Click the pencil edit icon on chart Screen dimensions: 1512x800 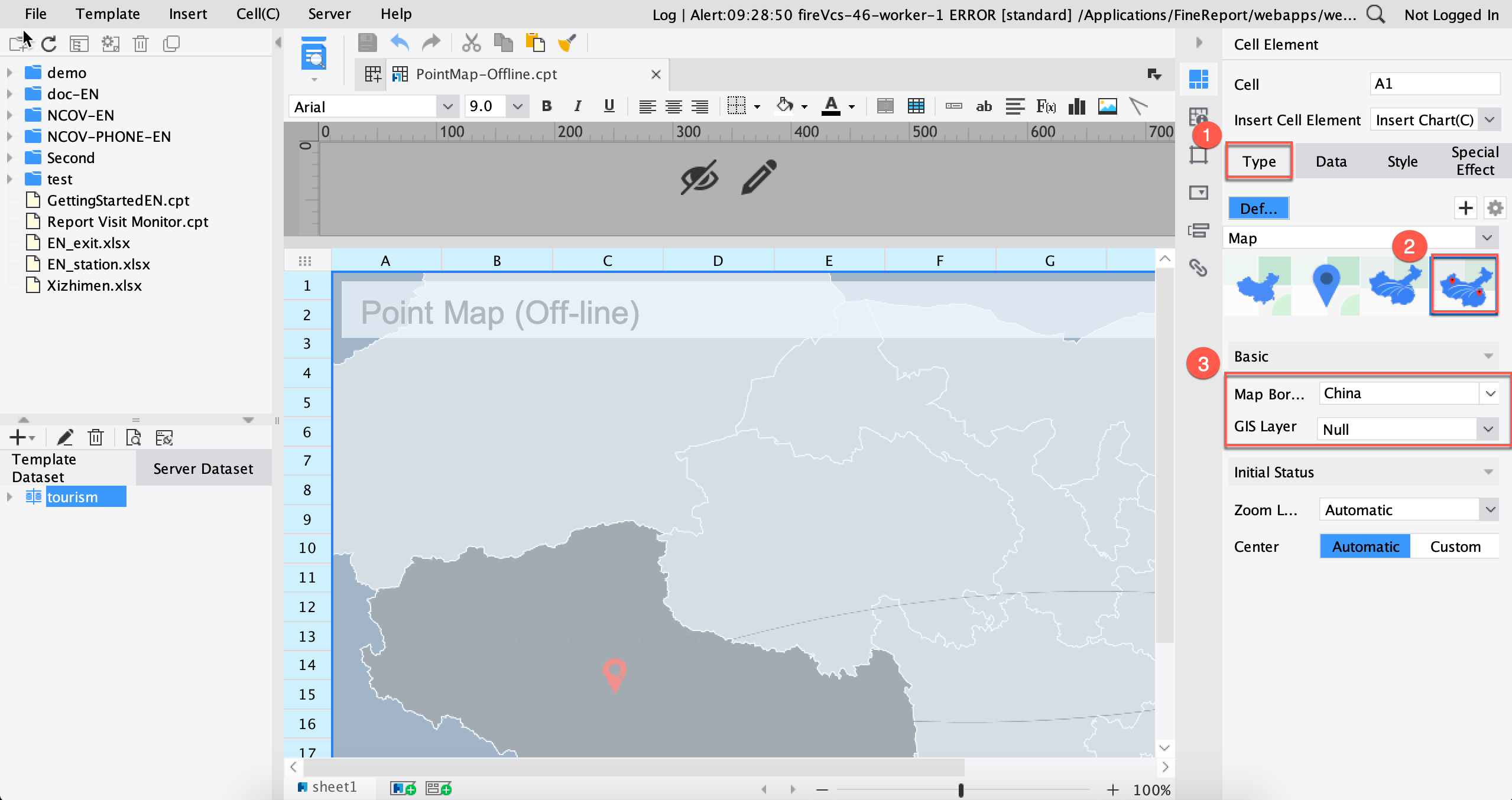[758, 177]
